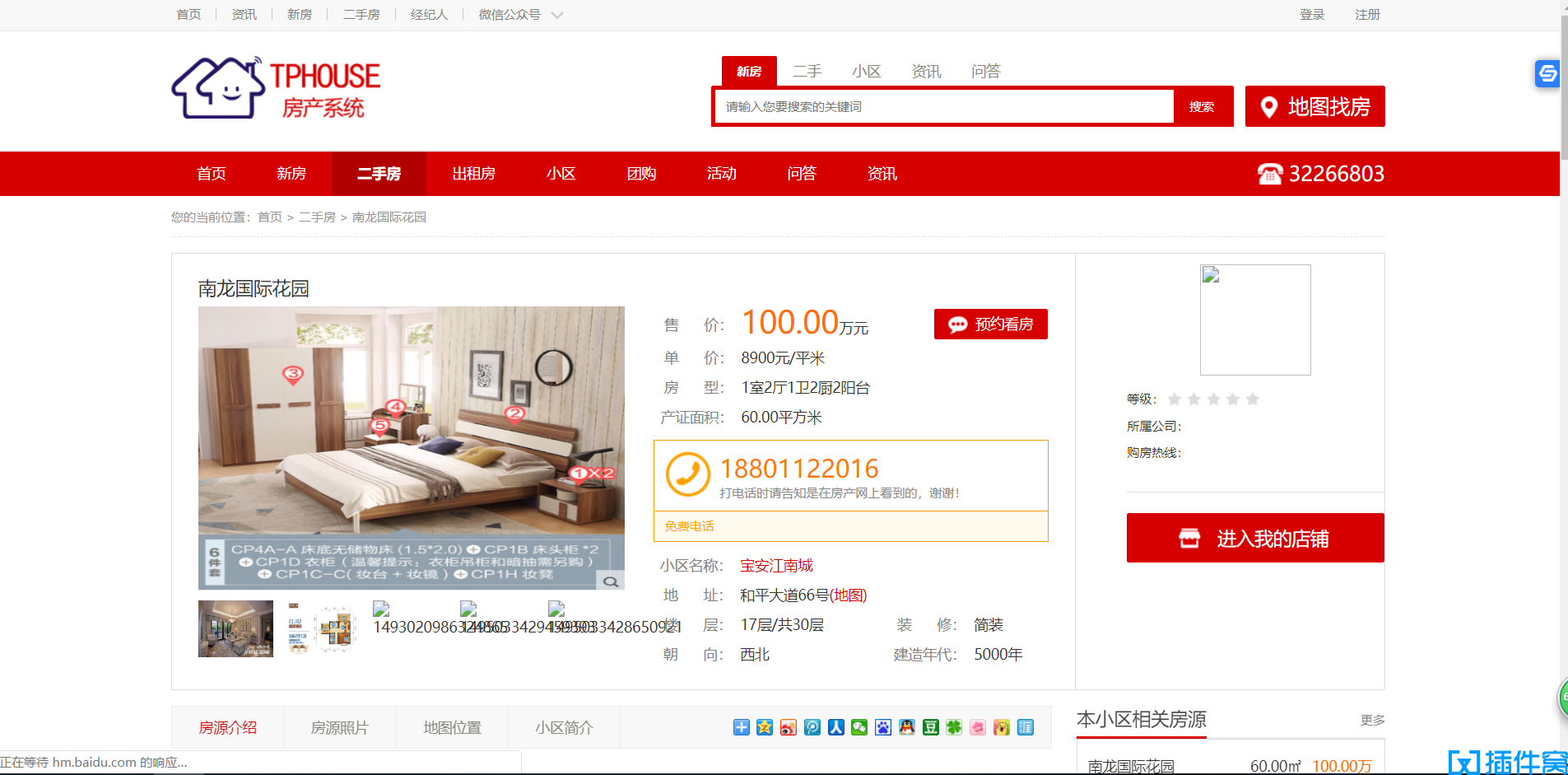Open 问答 in red navigation bar

click(x=802, y=174)
